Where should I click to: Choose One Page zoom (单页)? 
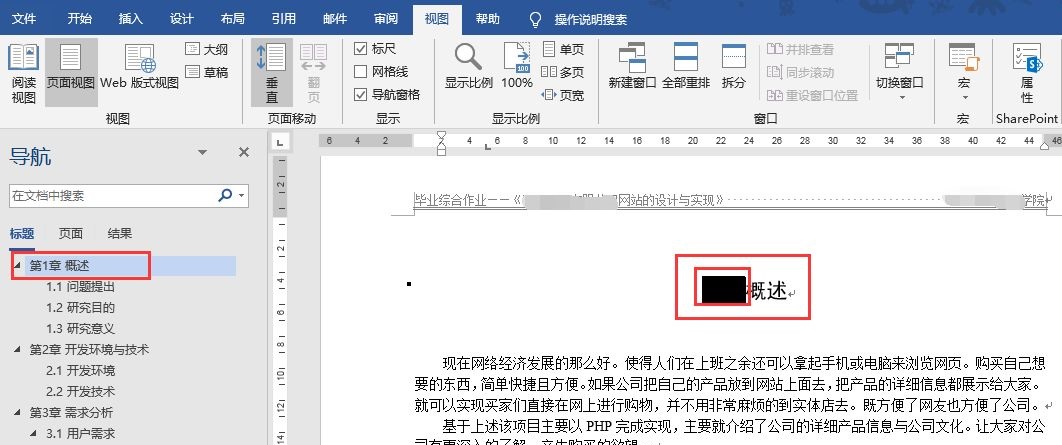click(x=564, y=49)
